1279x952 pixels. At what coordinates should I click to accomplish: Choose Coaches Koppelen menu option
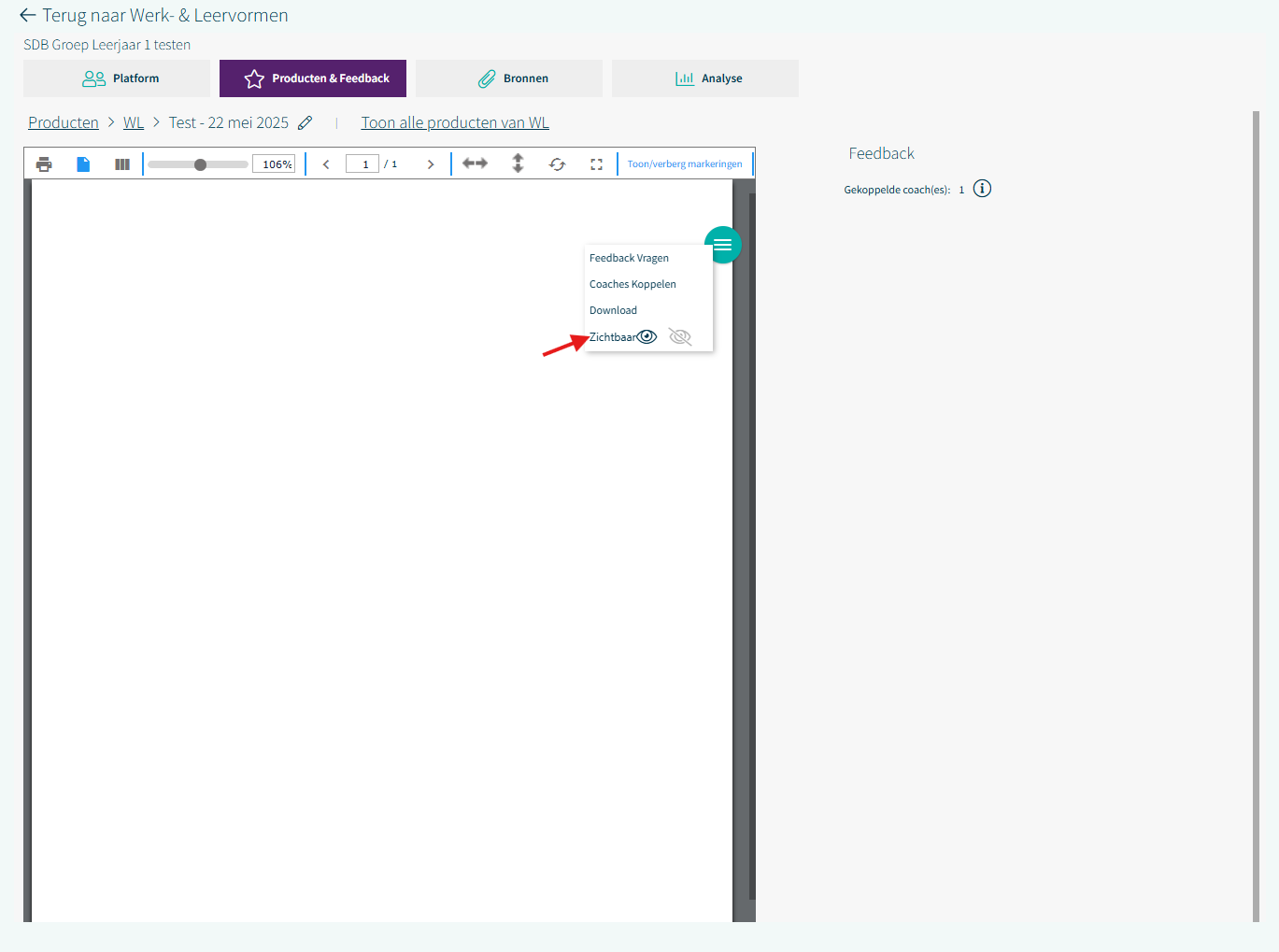632,284
